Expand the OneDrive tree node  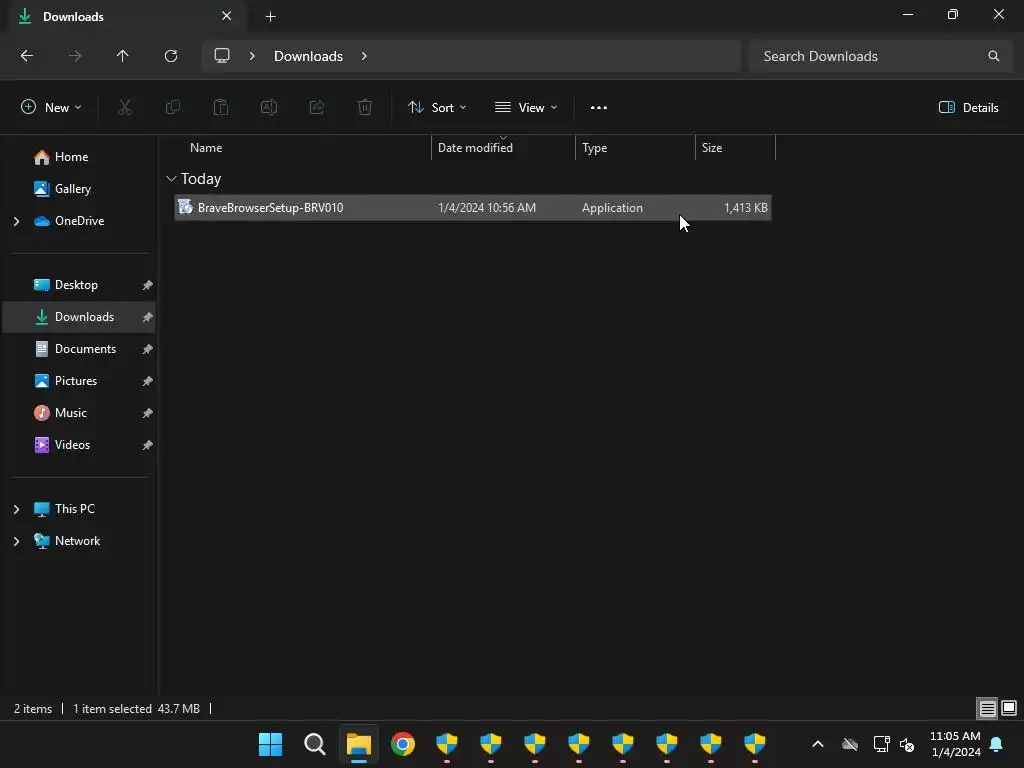point(16,221)
